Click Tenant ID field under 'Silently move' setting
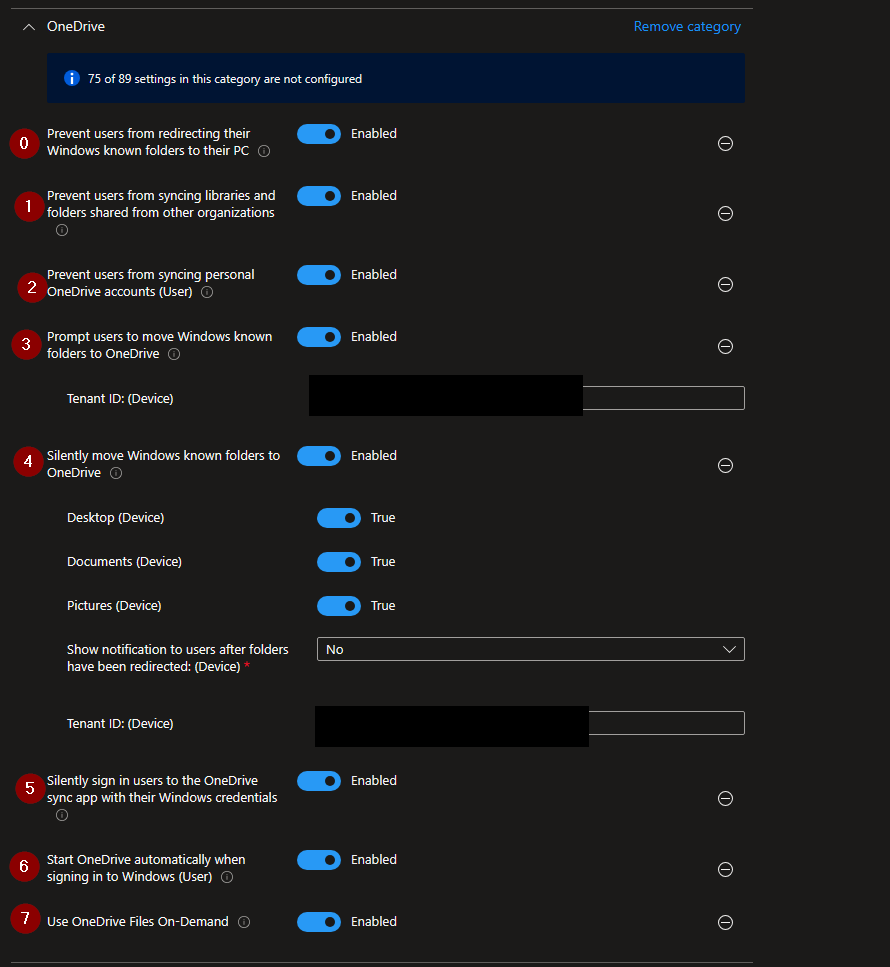Viewport: 890px width, 967px height. [x=666, y=723]
